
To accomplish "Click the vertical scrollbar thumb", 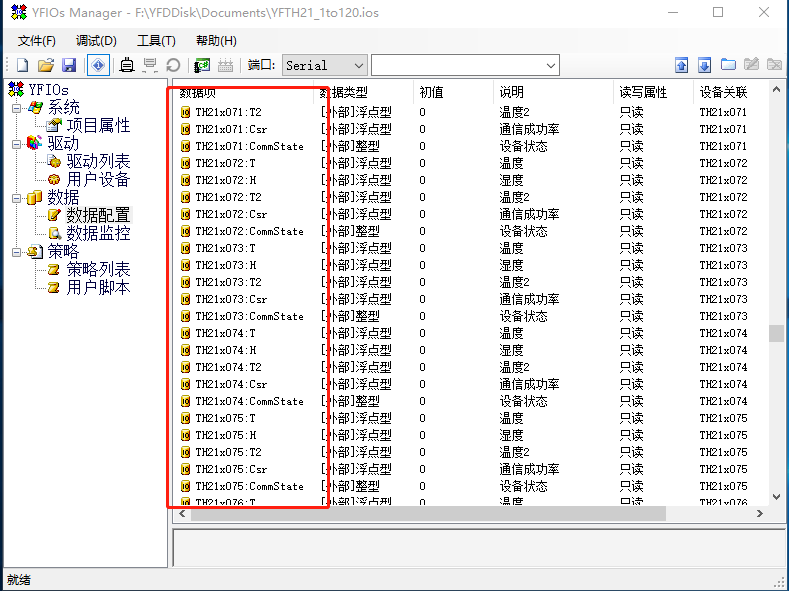I will 776,333.
